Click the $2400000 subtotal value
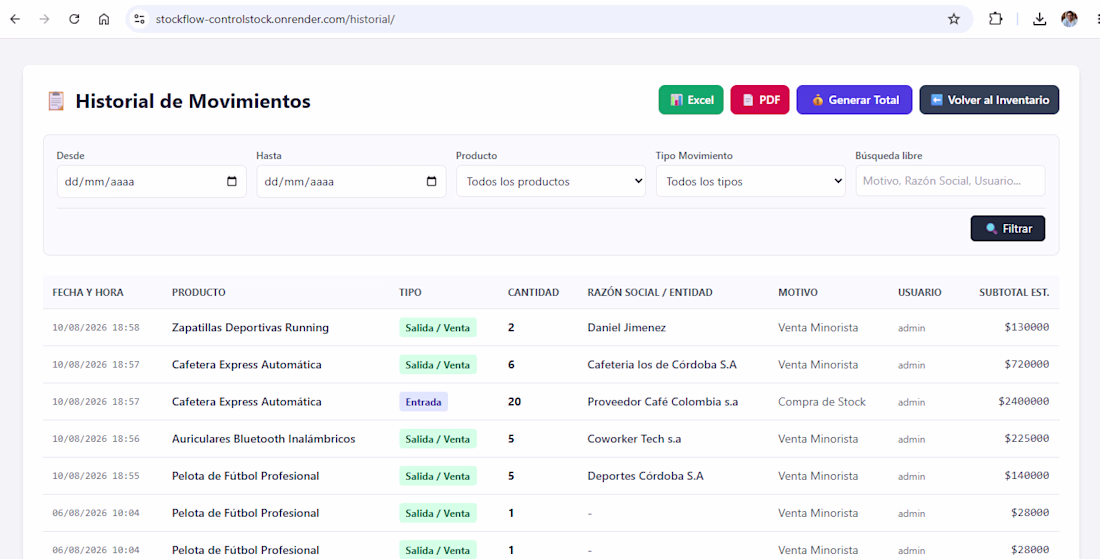1100x559 pixels. pos(1024,401)
